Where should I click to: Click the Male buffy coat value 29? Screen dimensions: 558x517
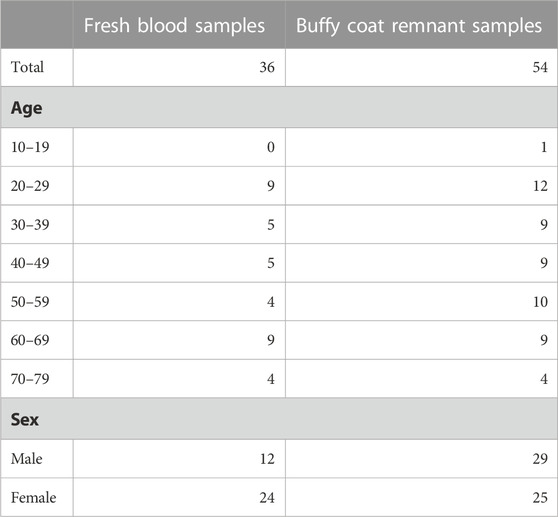pos(540,459)
